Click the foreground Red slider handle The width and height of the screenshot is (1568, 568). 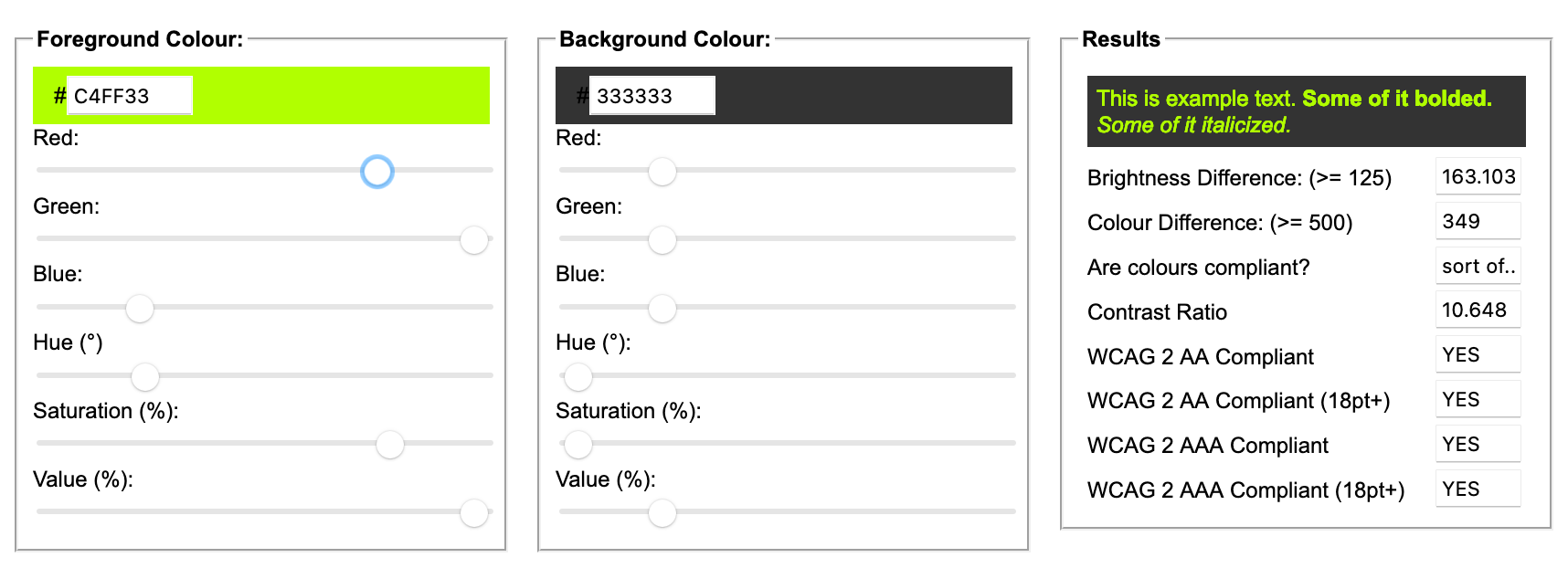(x=376, y=171)
